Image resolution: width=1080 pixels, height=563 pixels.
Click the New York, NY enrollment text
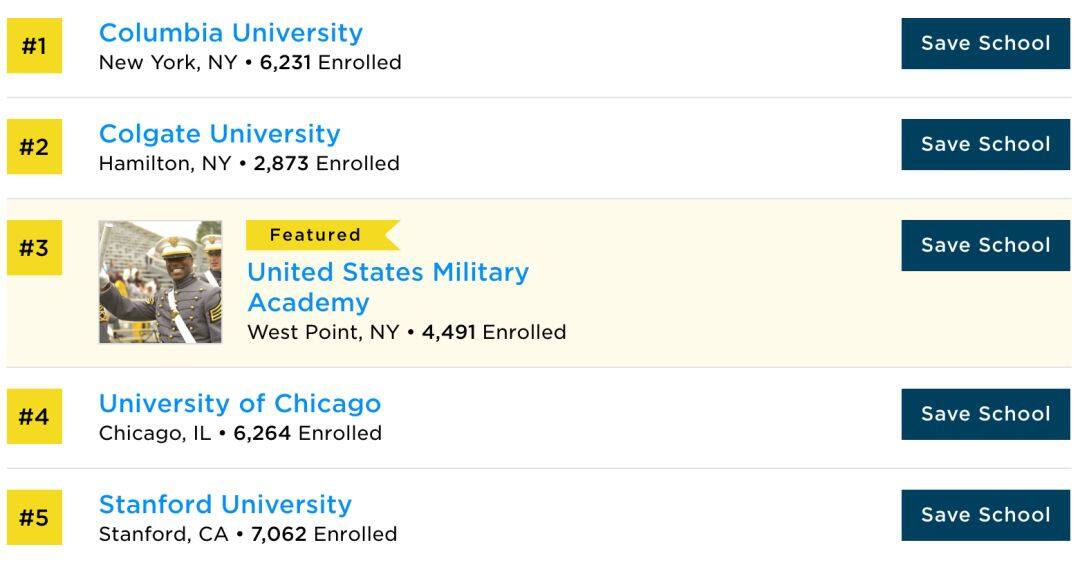[250, 63]
